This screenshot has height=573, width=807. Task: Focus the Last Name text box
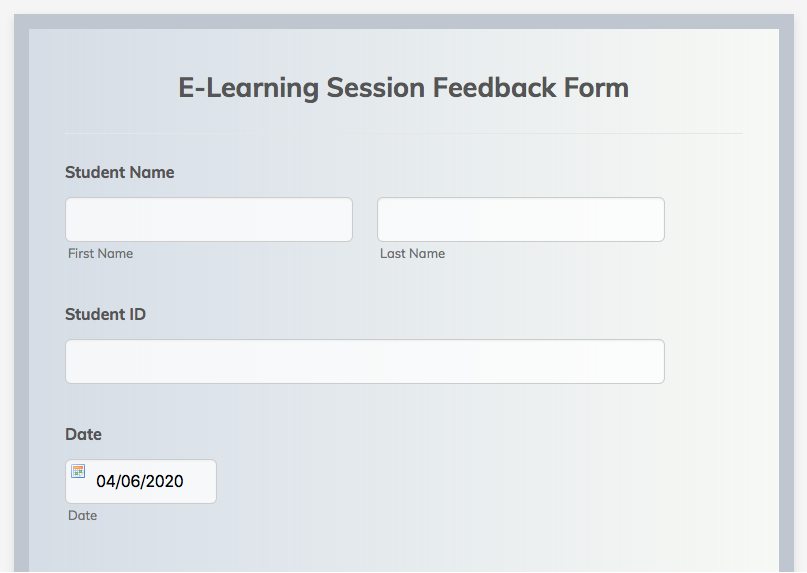pyautogui.click(x=520, y=219)
